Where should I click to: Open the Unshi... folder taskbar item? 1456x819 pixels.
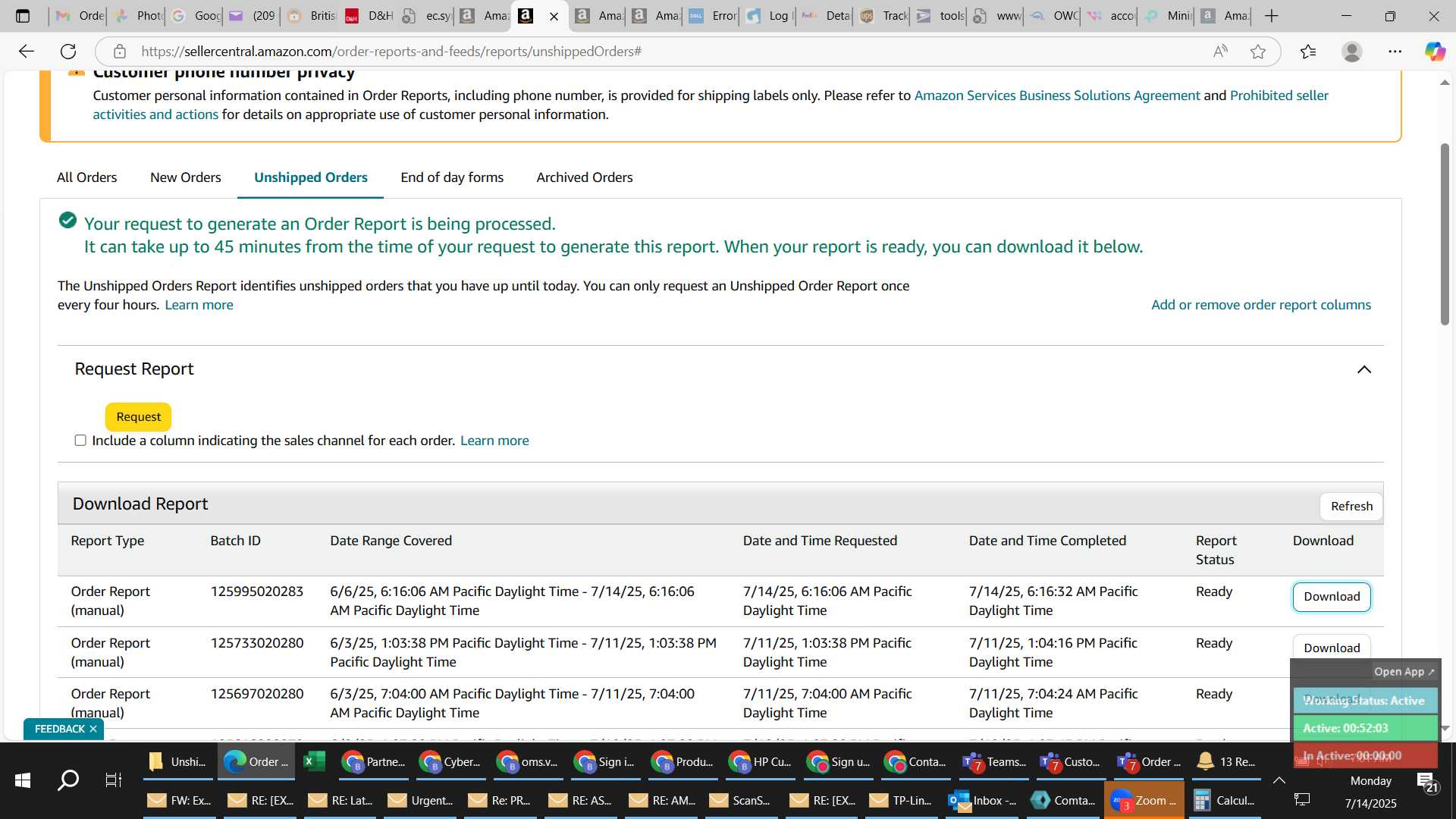click(178, 761)
